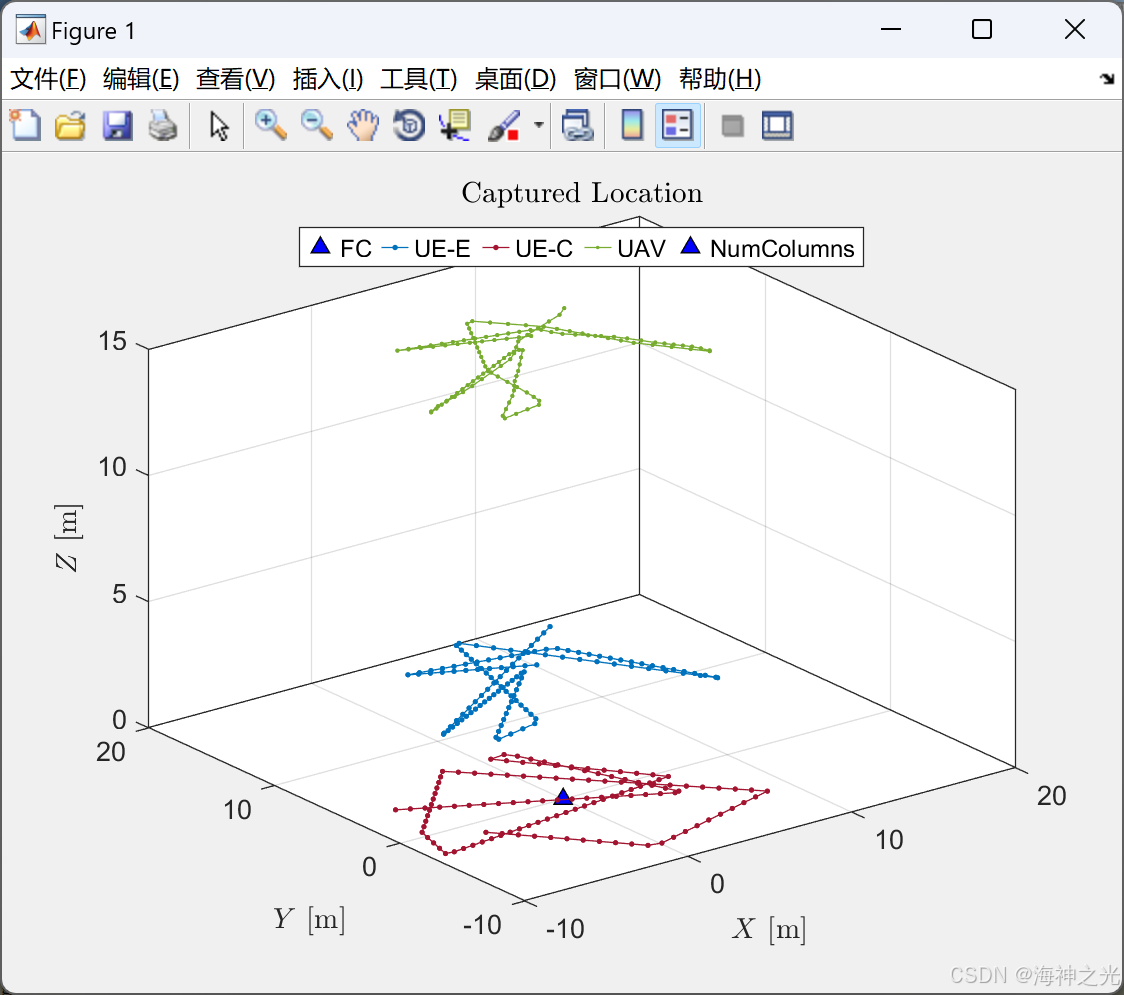Click the Captured Location plot title
The image size is (1124, 995).
[581, 193]
